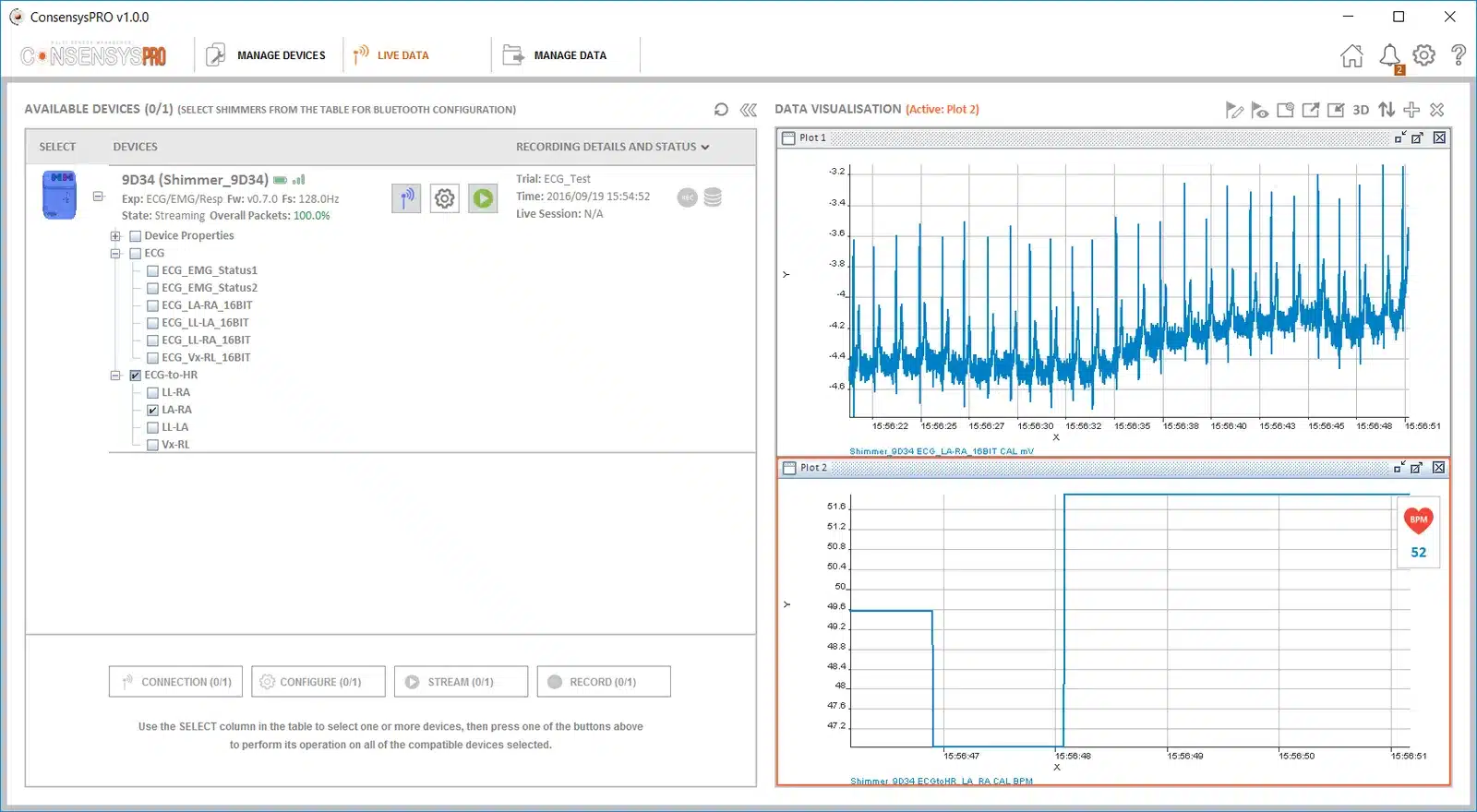Remove all plots with the X icon
Image resolution: width=1477 pixels, height=812 pixels.
(1437, 110)
